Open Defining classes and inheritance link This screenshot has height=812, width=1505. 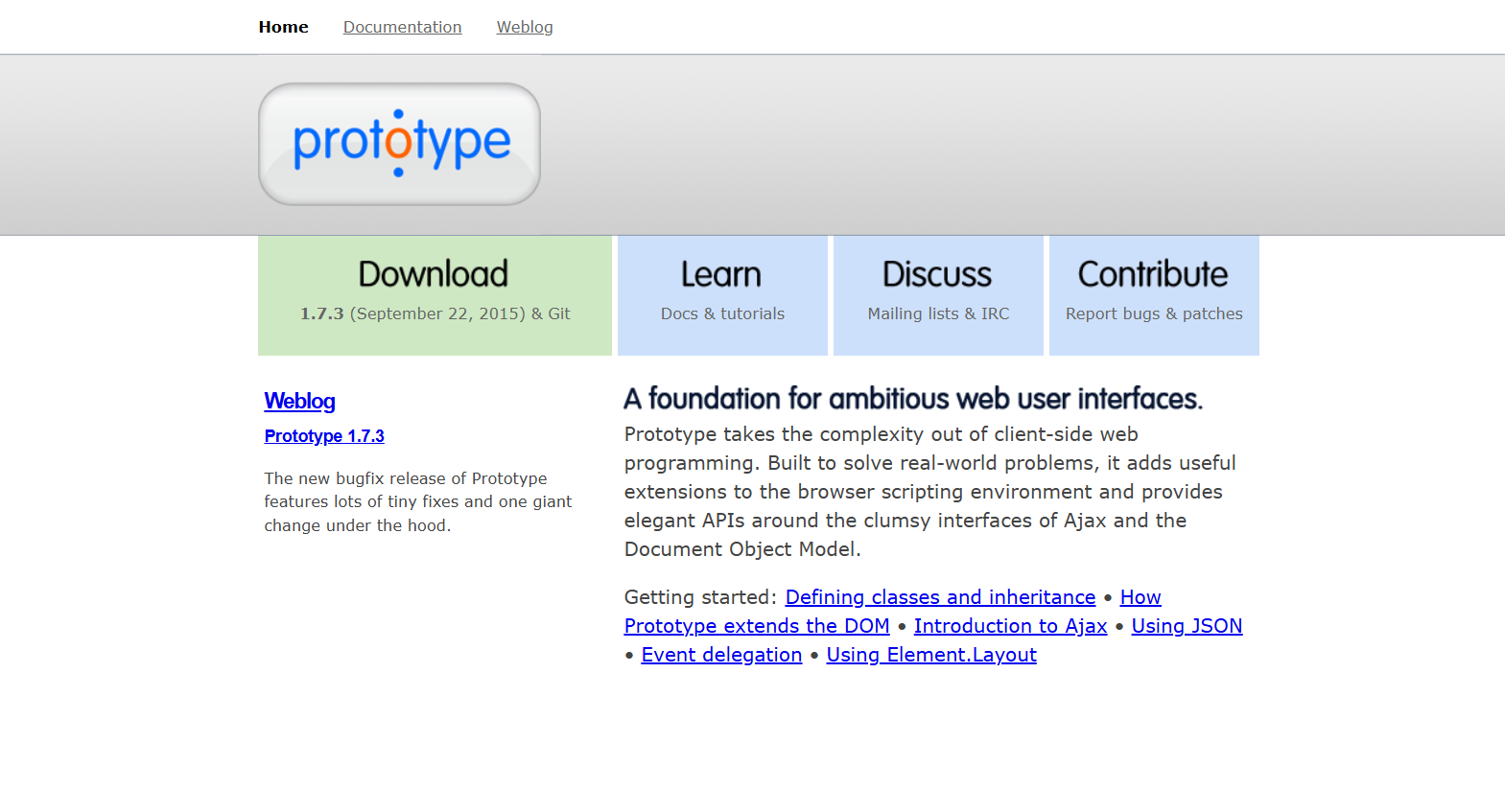click(x=939, y=597)
